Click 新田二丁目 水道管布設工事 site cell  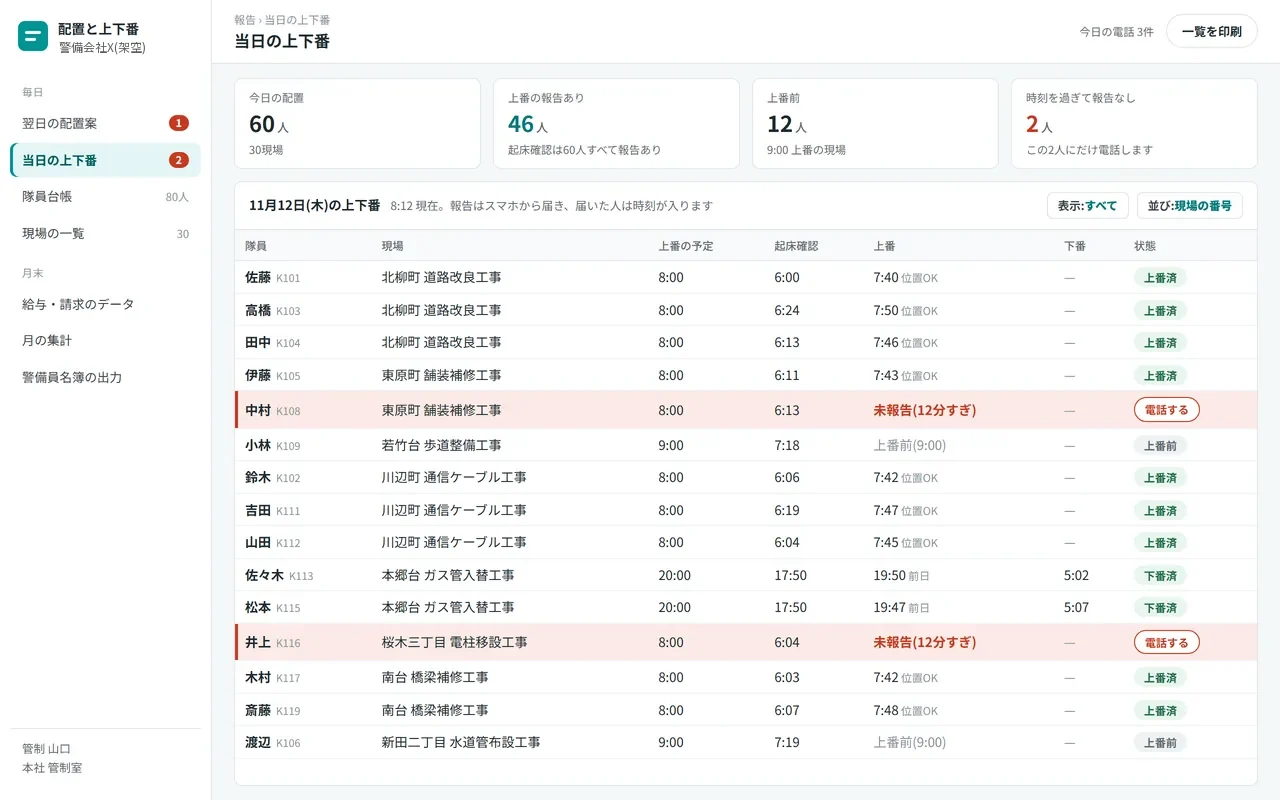(461, 743)
